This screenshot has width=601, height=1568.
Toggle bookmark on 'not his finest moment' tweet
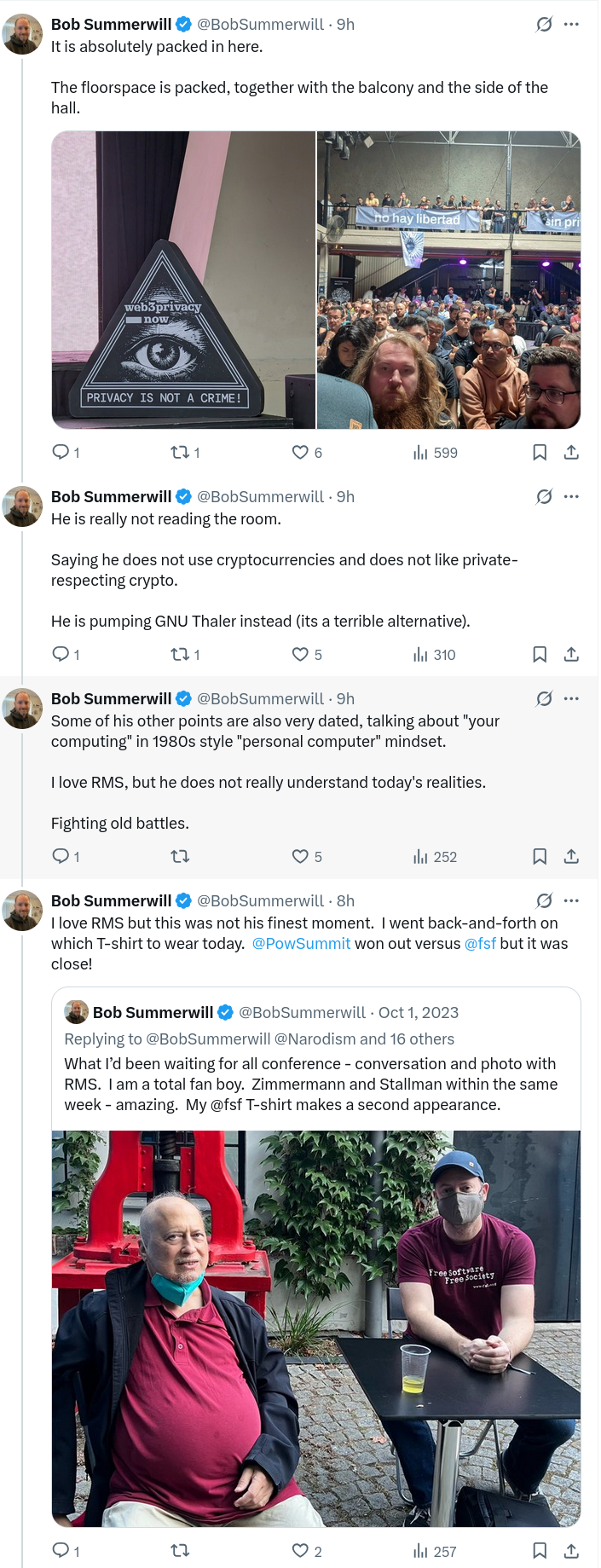coord(540,1550)
